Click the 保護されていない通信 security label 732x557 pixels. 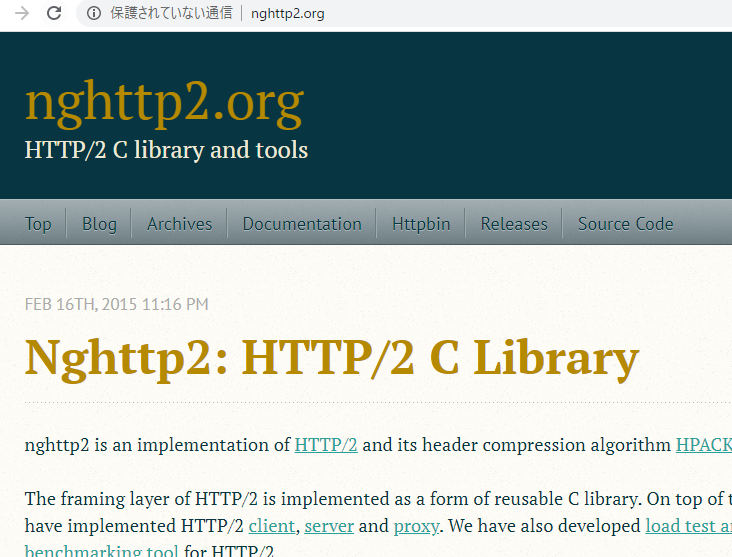[171, 13]
